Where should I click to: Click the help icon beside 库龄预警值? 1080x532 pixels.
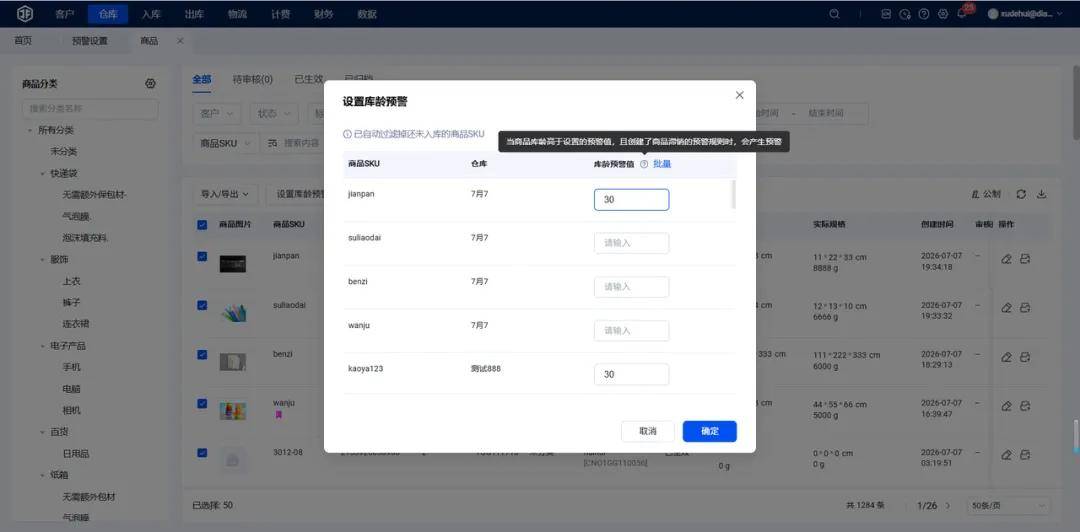pos(644,164)
